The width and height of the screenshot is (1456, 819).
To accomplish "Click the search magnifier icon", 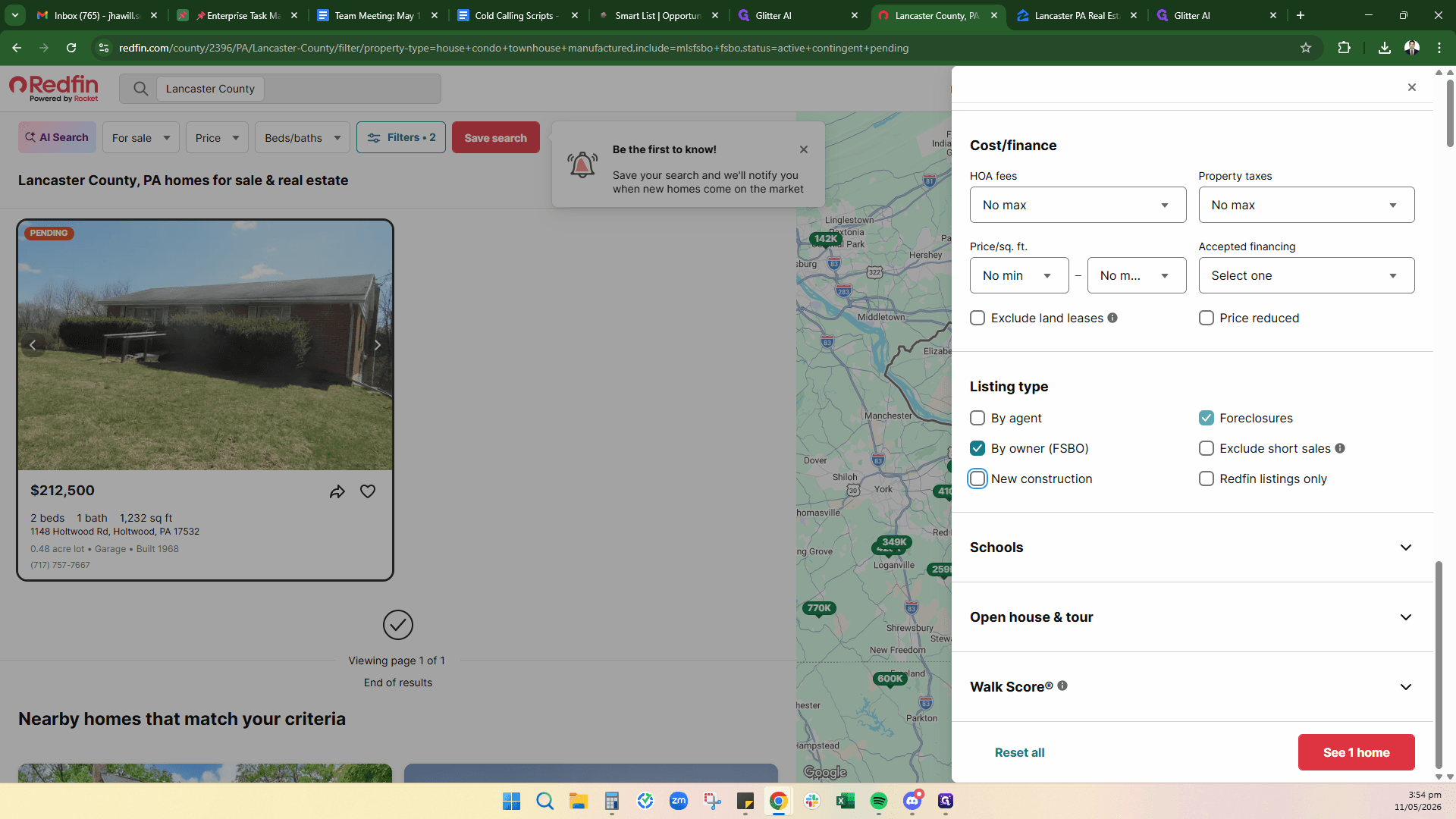I will 140,89.
